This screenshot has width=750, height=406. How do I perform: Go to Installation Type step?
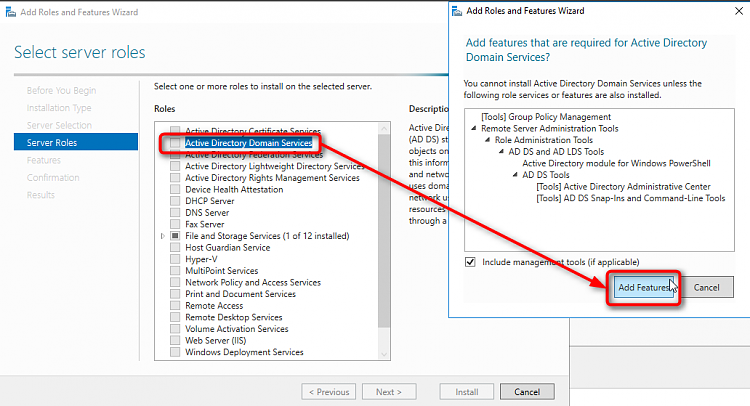click(x=59, y=108)
